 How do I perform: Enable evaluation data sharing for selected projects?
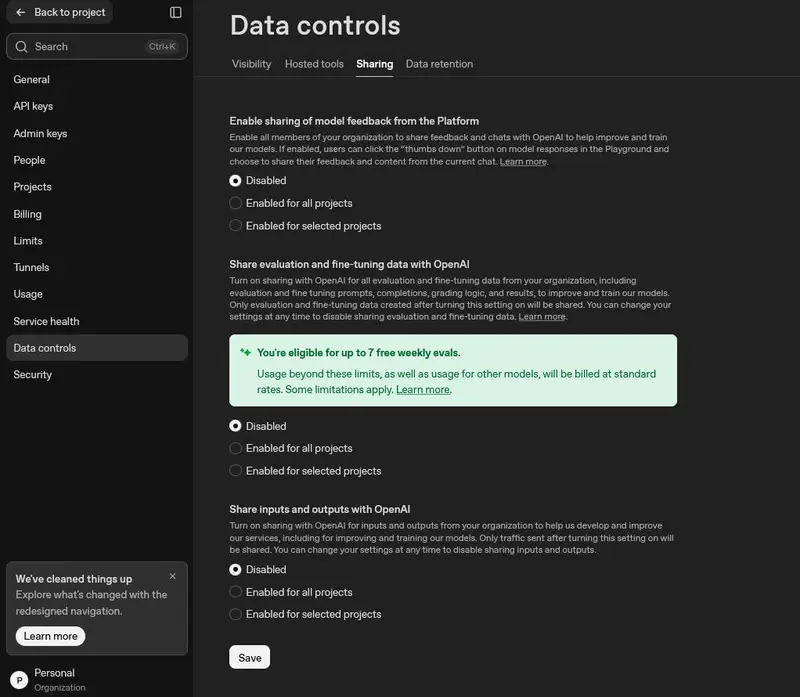coord(235,470)
